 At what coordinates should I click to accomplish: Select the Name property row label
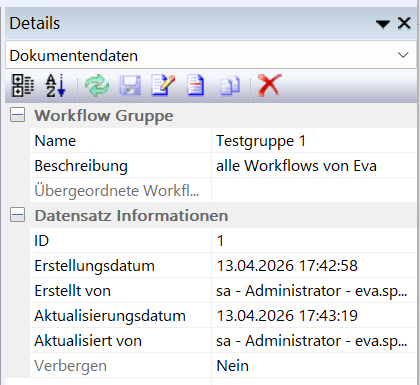pyautogui.click(x=120, y=141)
